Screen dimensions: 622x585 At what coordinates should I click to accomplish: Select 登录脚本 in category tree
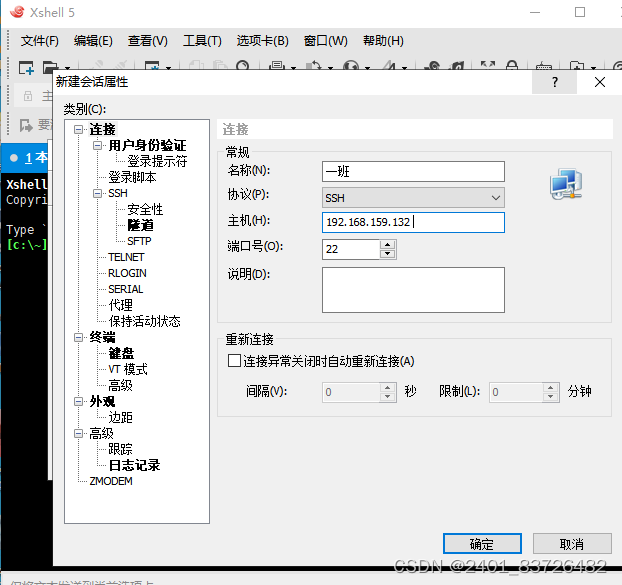132,177
